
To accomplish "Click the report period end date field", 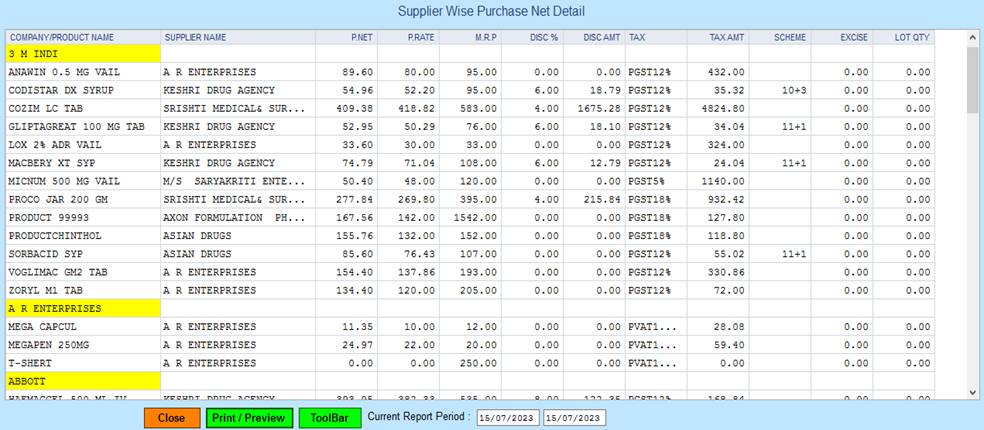I will pyautogui.click(x=574, y=418).
